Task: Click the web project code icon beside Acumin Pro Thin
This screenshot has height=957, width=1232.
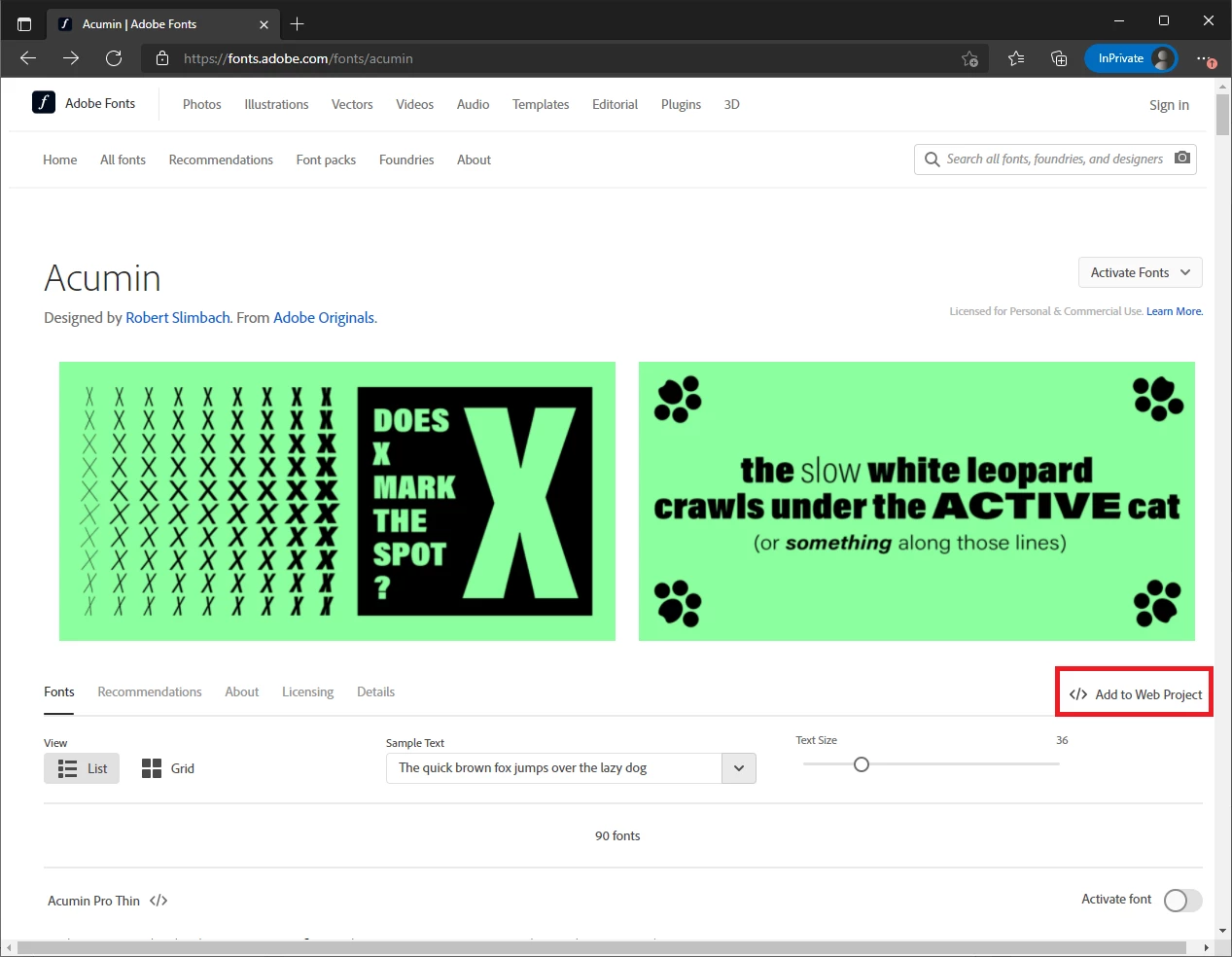Action: coord(158,901)
